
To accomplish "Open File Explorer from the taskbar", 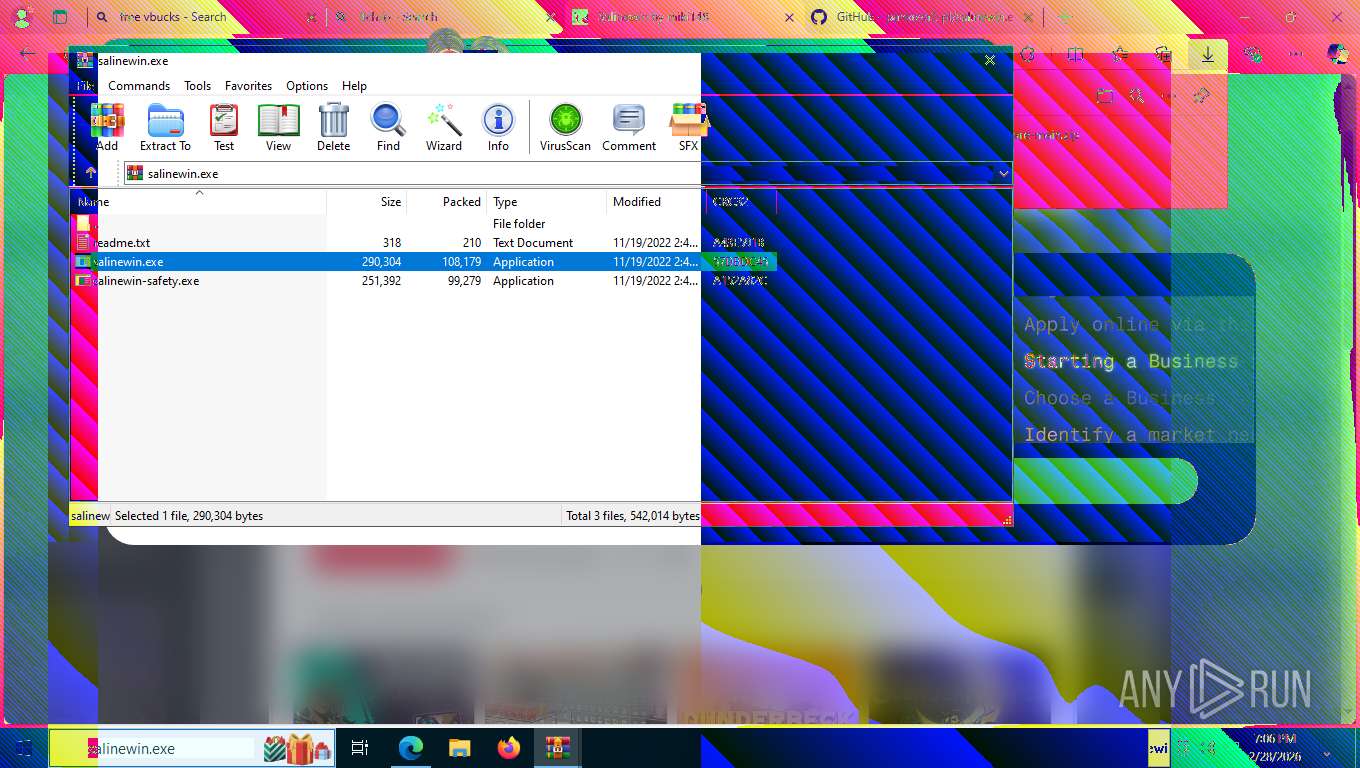I will coord(459,748).
